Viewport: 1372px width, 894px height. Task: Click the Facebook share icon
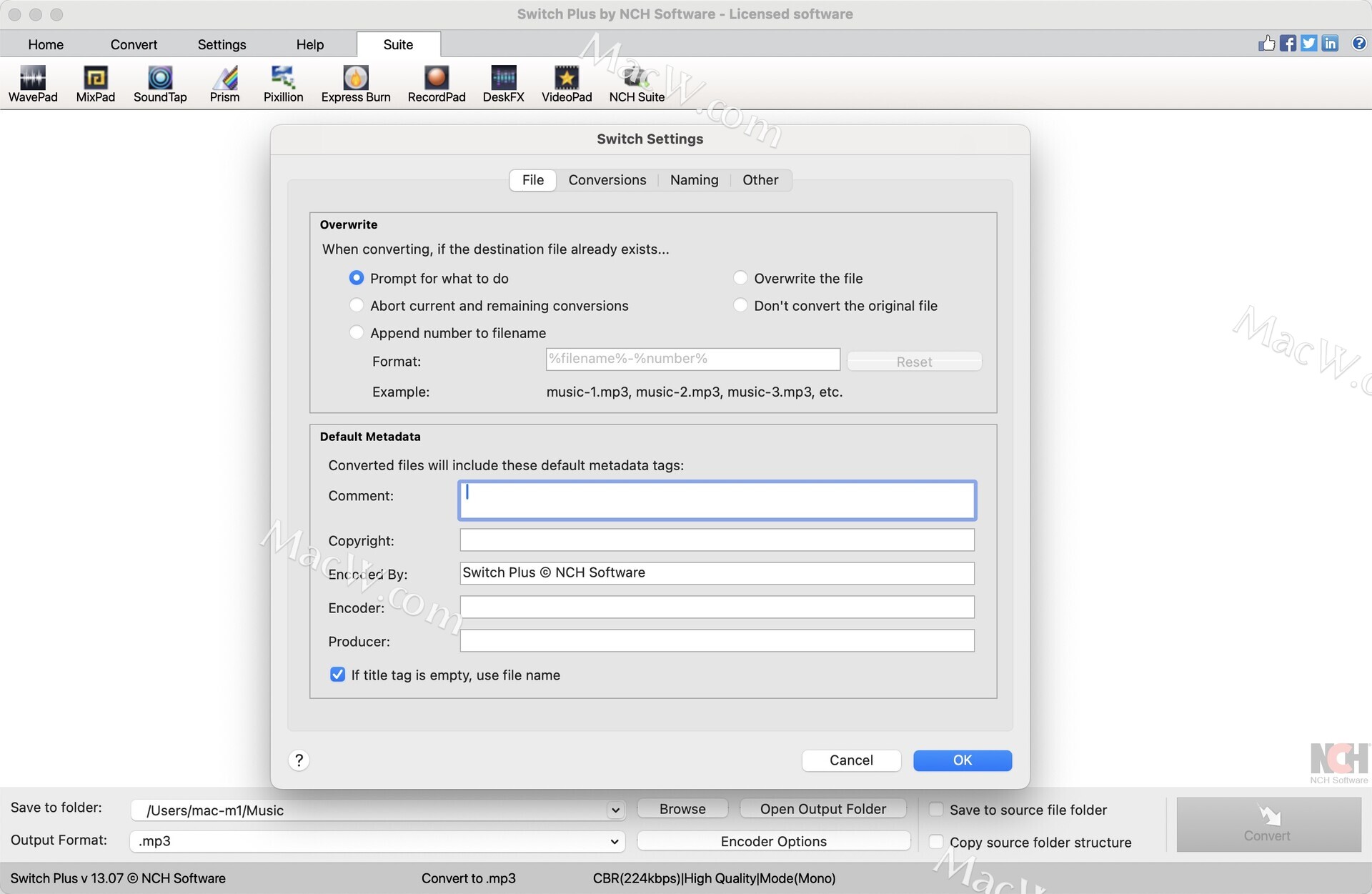pos(1288,44)
